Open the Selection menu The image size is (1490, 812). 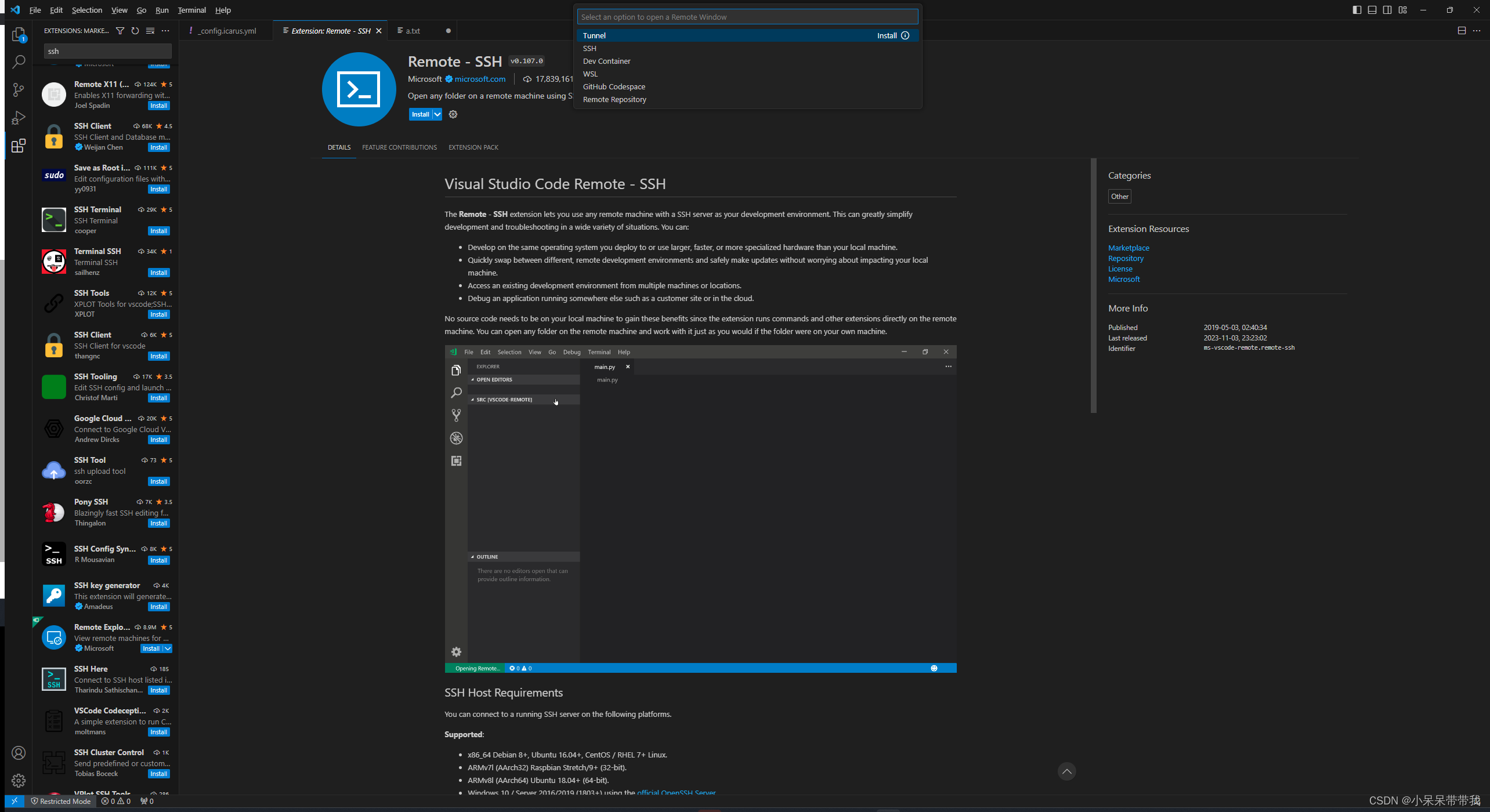click(86, 10)
